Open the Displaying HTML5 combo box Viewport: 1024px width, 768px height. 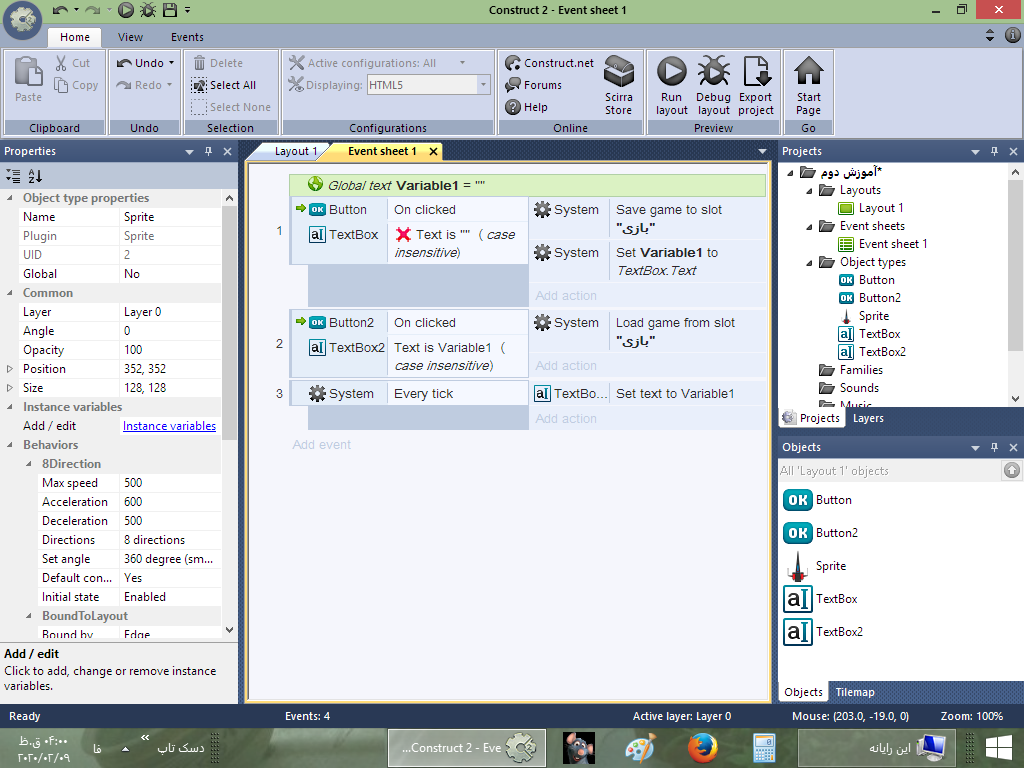428,85
